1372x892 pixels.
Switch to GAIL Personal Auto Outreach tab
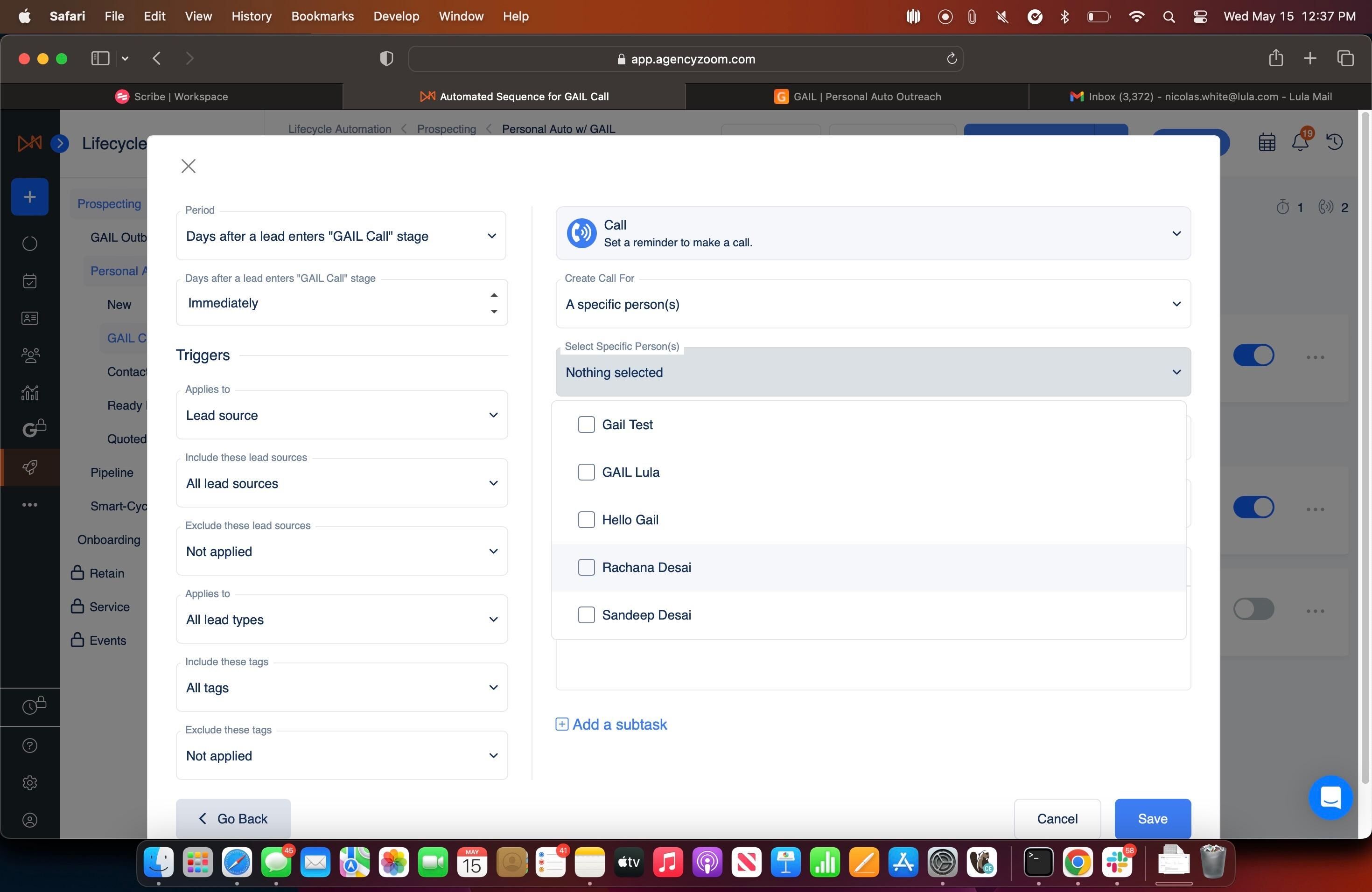point(857,96)
